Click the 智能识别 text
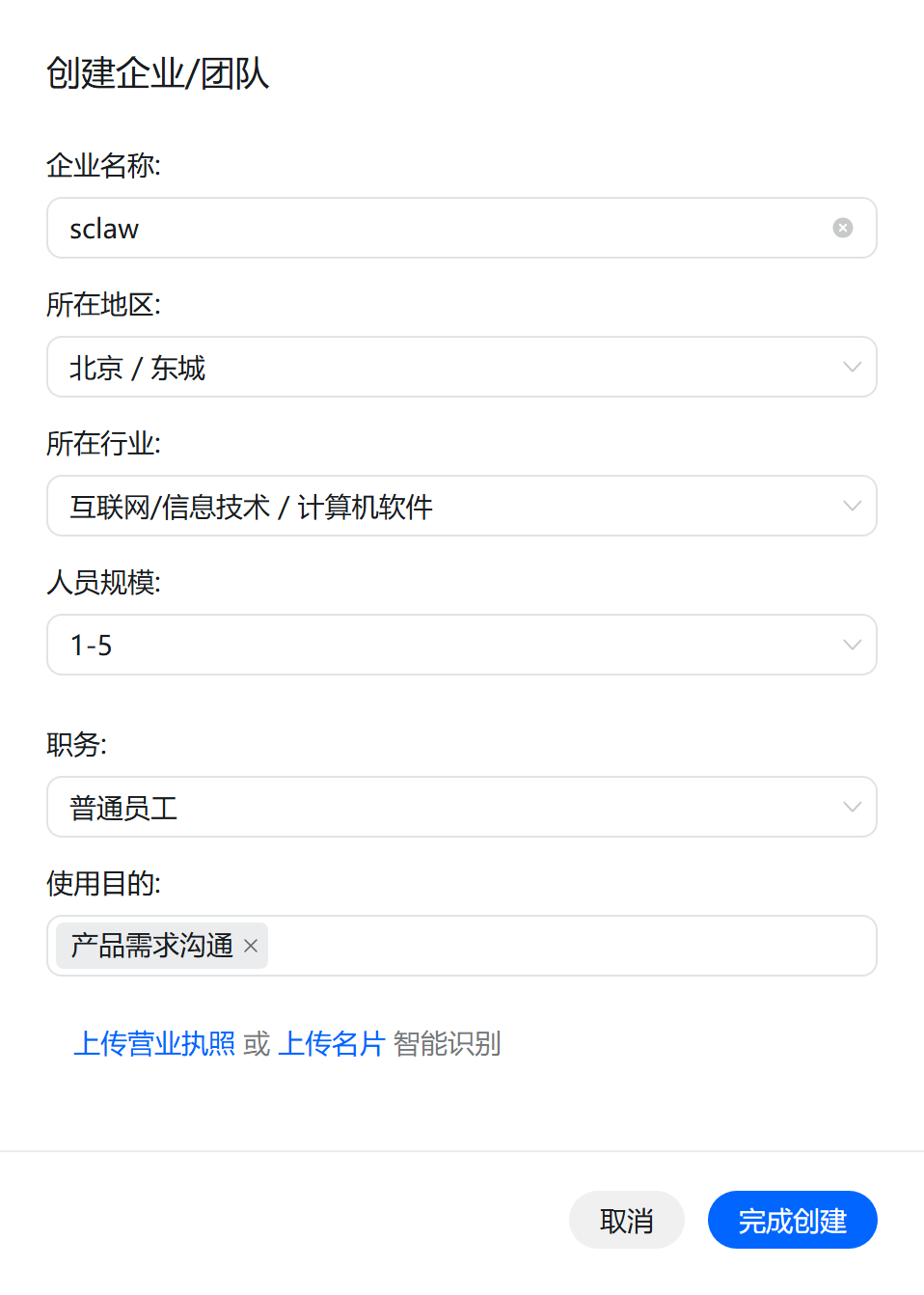This screenshot has width=924, height=1295. [447, 1043]
